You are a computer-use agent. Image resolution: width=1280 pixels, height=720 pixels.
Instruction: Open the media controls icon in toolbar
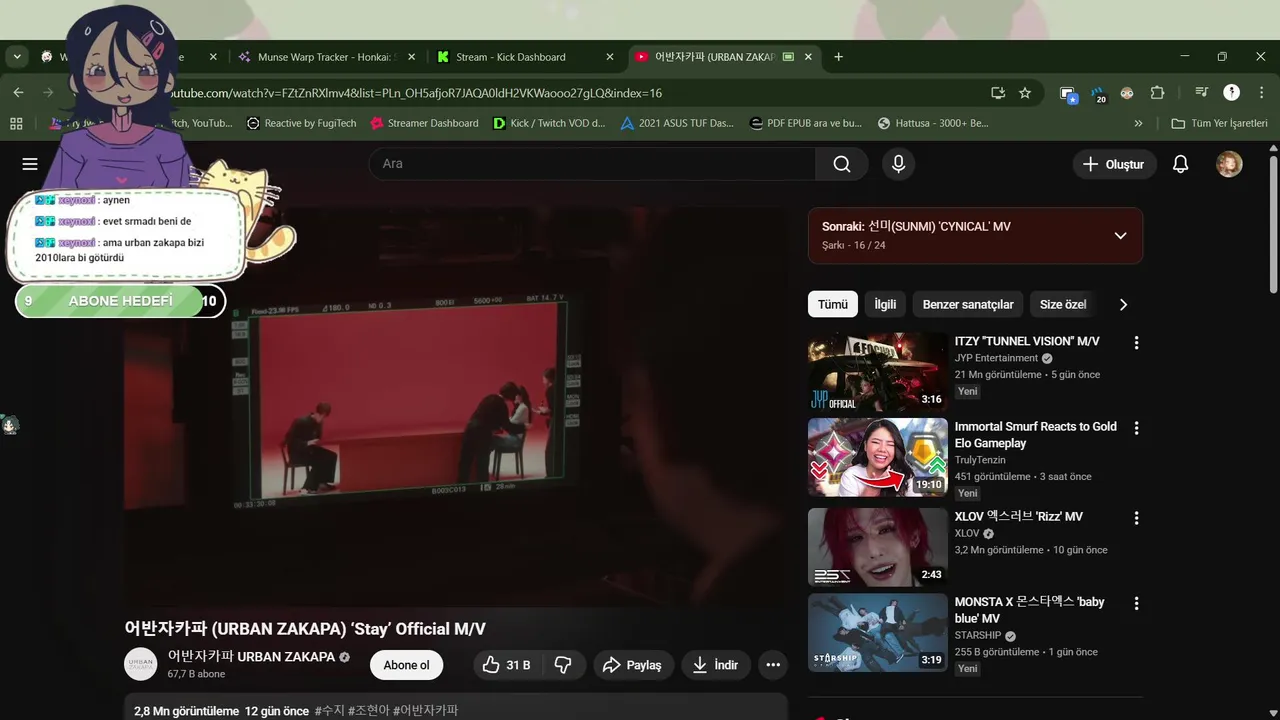(x=1202, y=92)
